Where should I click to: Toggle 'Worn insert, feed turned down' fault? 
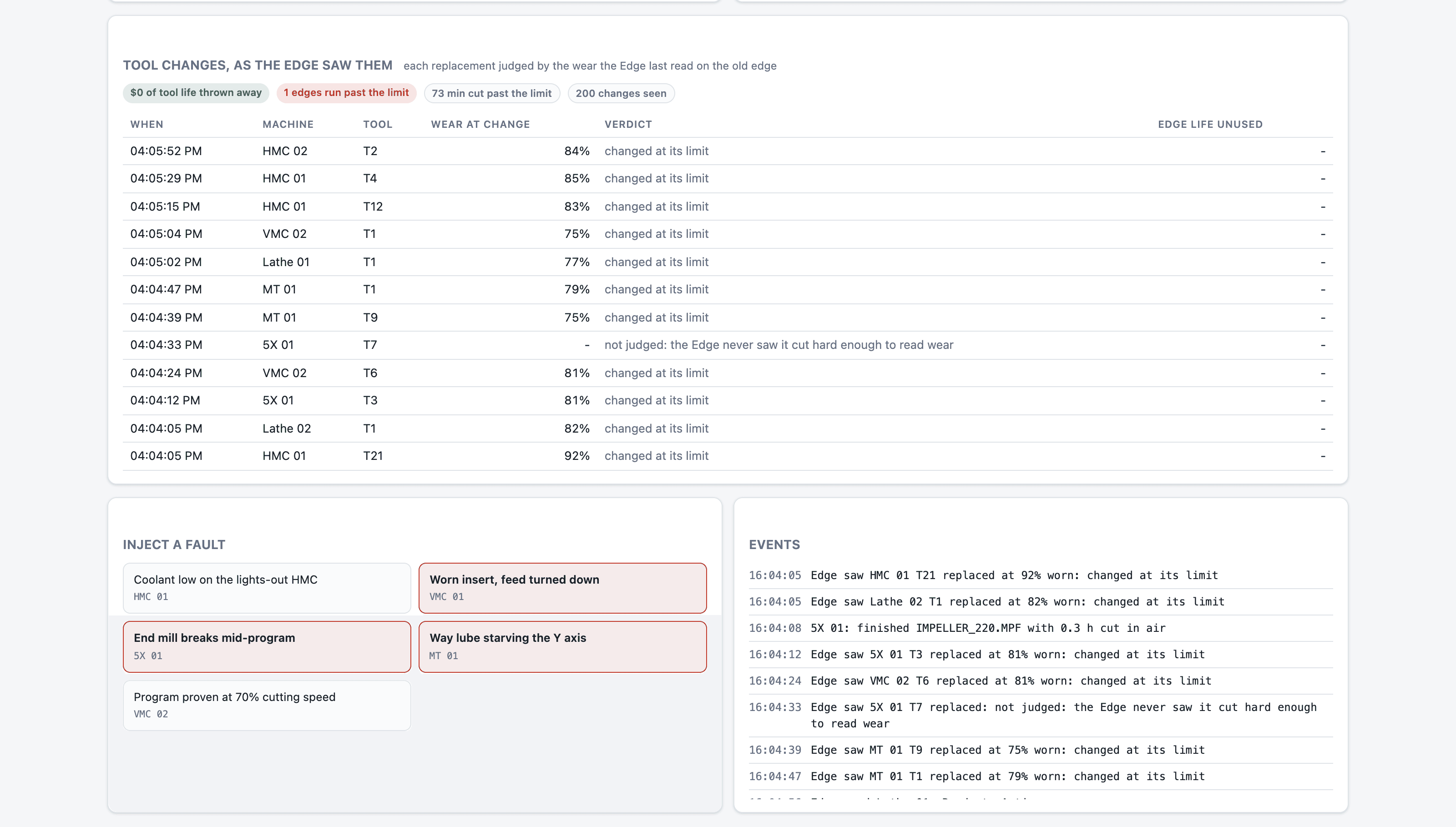(562, 588)
